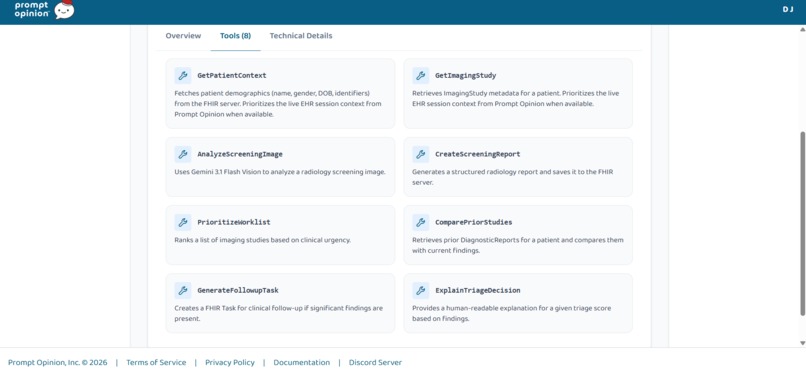The height and width of the screenshot is (373, 806).
Task: Click the GenerateFollowupTask tool name
Action: point(238,290)
